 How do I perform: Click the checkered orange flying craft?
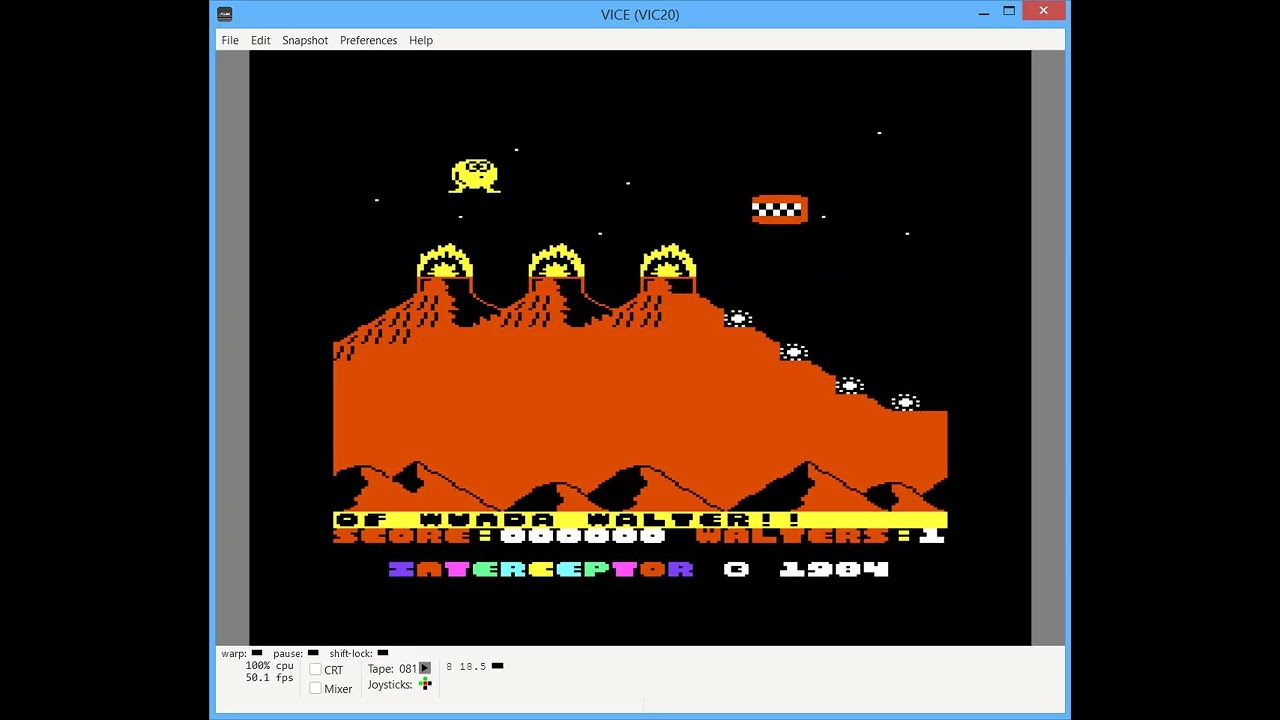pos(779,209)
